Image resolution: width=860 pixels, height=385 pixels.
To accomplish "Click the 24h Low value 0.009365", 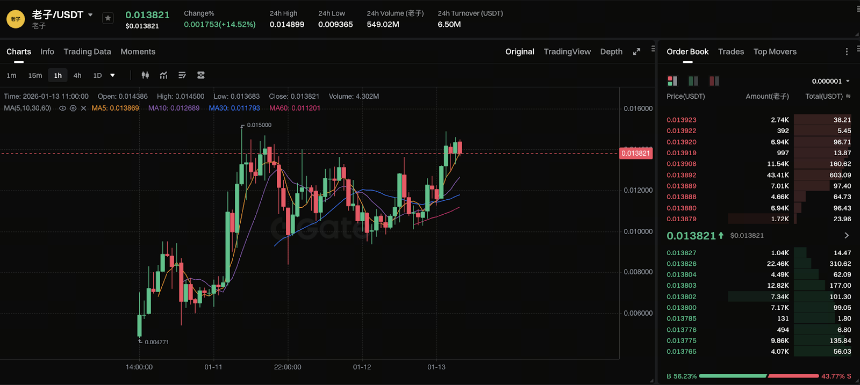I will tap(336, 25).
